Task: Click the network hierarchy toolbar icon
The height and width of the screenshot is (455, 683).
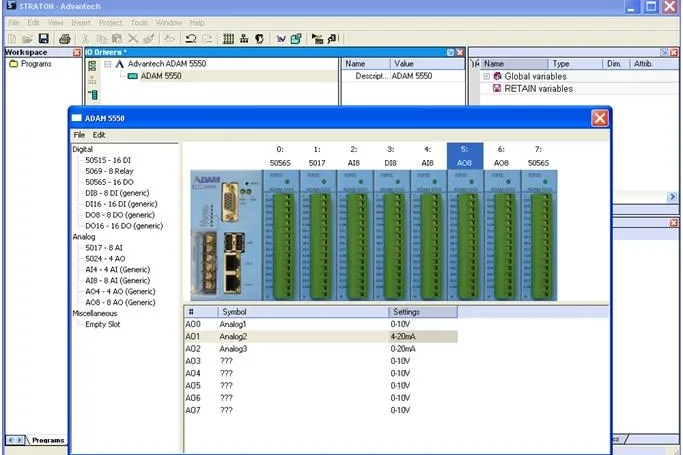Action: click(x=244, y=39)
